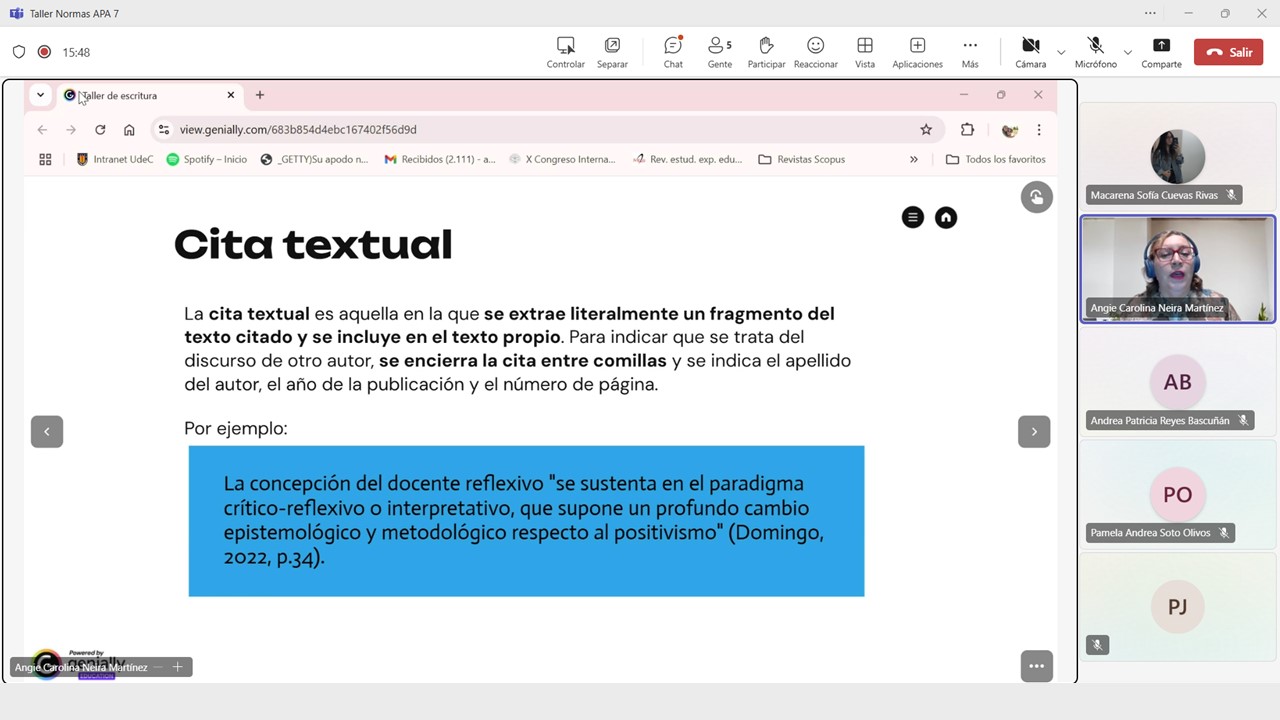The image size is (1280, 720).
Task: Click the shield privacy icon
Action: (x=19, y=52)
